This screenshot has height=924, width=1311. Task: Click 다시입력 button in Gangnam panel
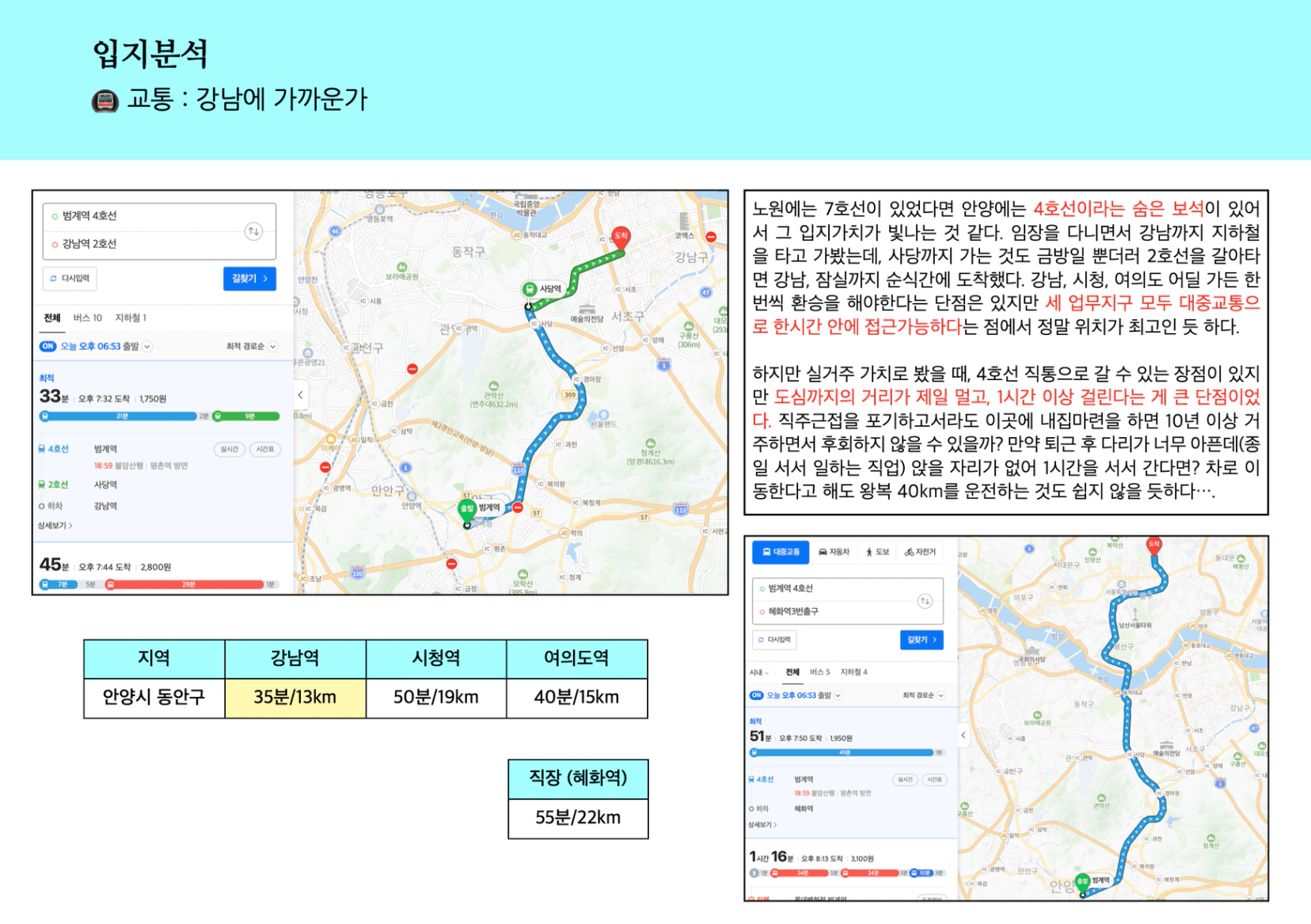70,279
